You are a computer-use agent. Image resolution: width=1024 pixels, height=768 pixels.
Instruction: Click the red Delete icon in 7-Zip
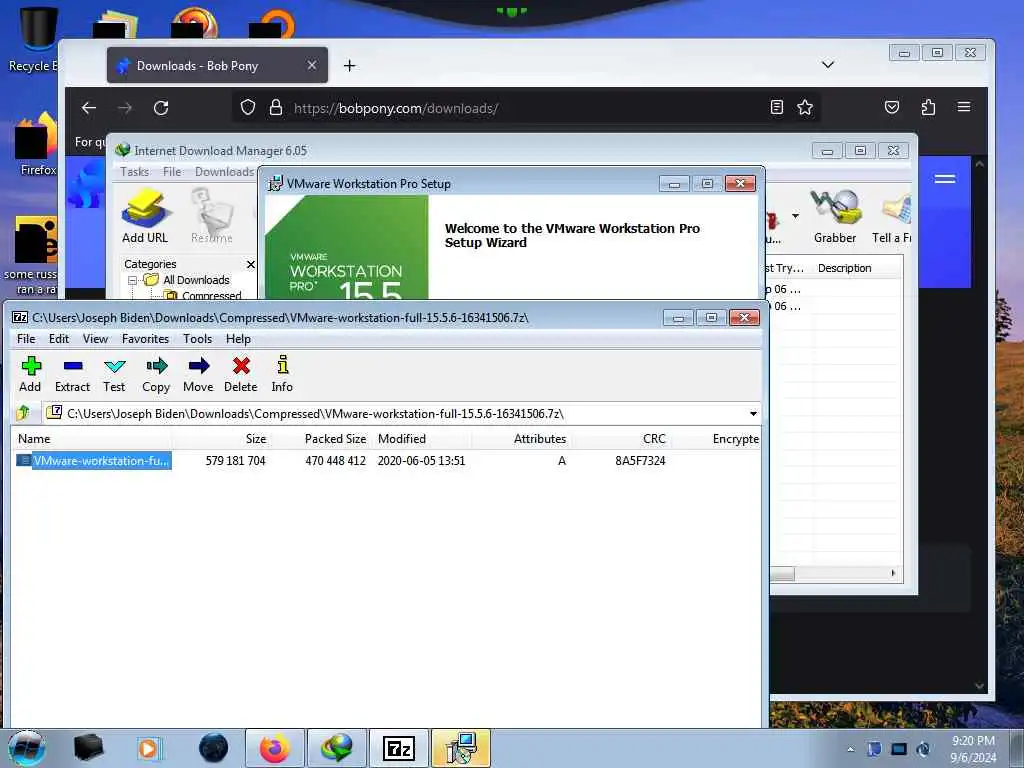pyautogui.click(x=241, y=374)
